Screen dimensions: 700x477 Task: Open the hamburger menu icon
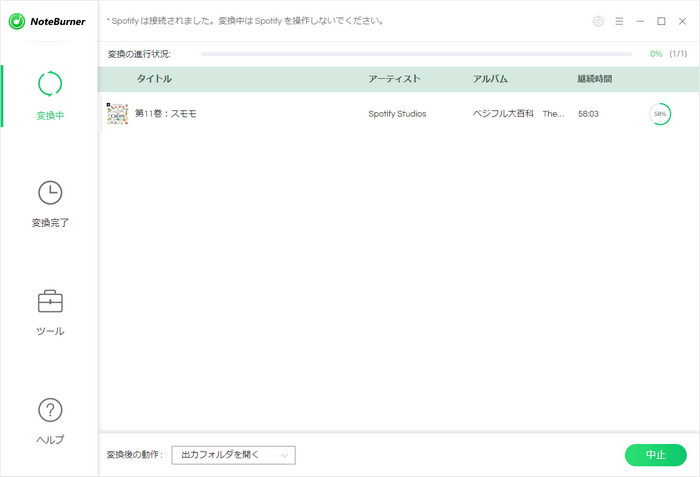619,21
